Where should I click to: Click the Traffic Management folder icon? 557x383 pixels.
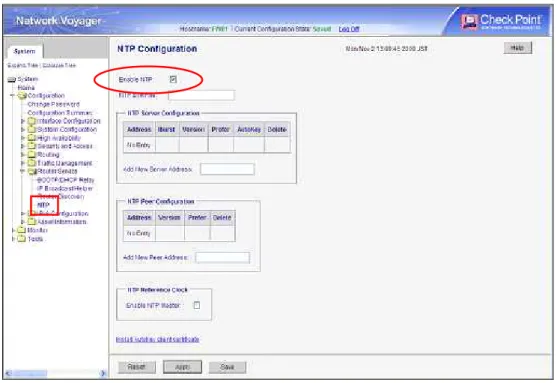tap(32, 163)
